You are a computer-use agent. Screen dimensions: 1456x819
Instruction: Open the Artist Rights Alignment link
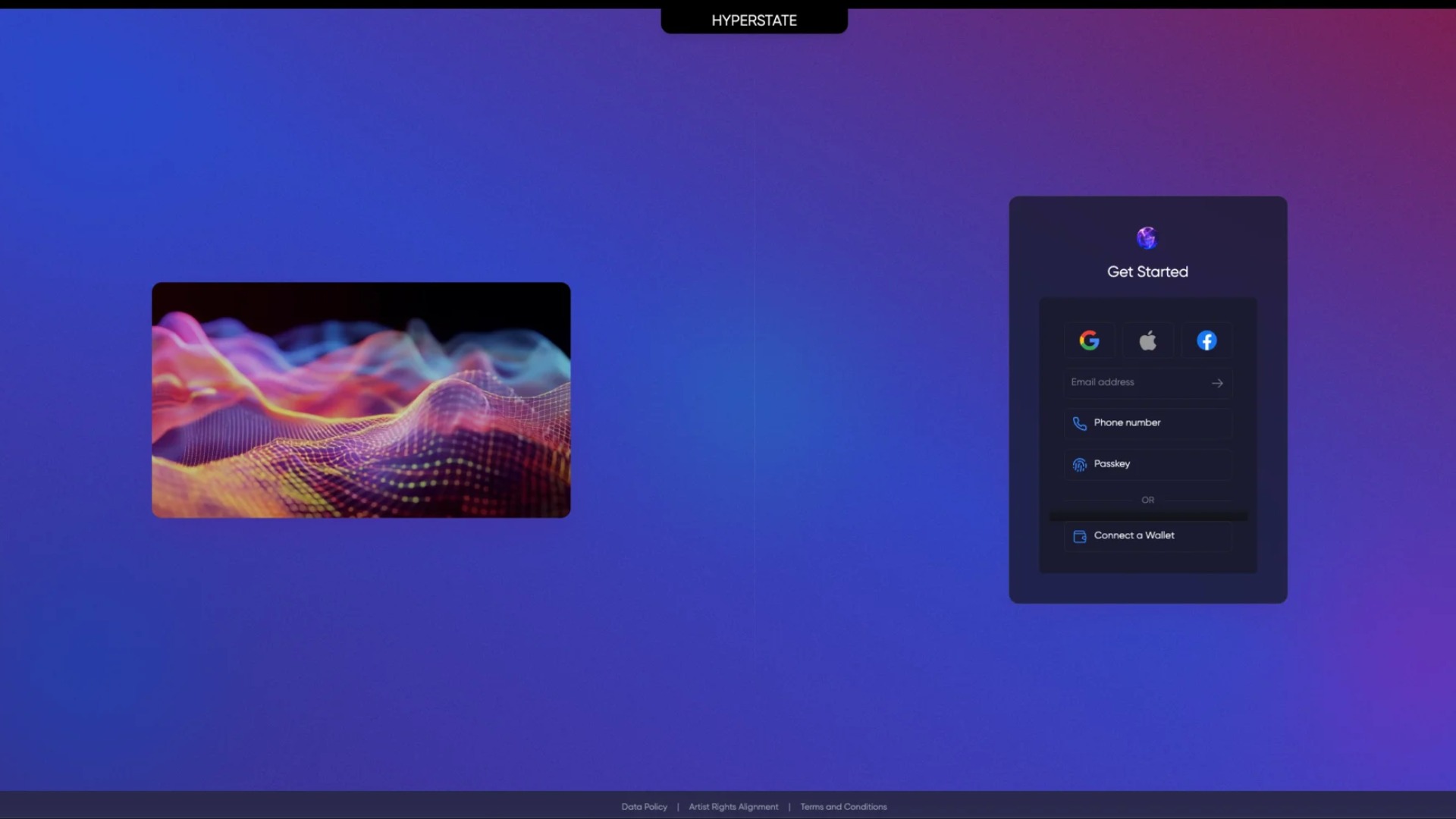pos(733,807)
